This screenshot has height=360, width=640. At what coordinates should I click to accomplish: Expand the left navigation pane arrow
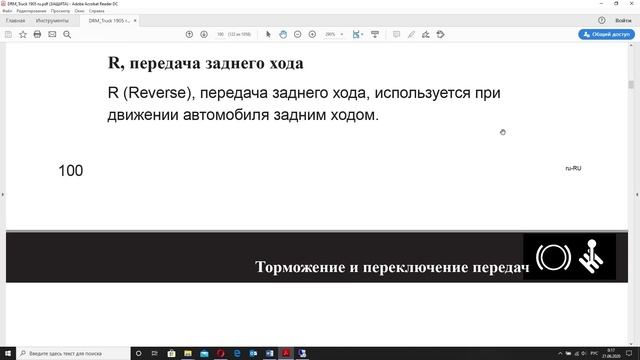pyautogui.click(x=2, y=195)
